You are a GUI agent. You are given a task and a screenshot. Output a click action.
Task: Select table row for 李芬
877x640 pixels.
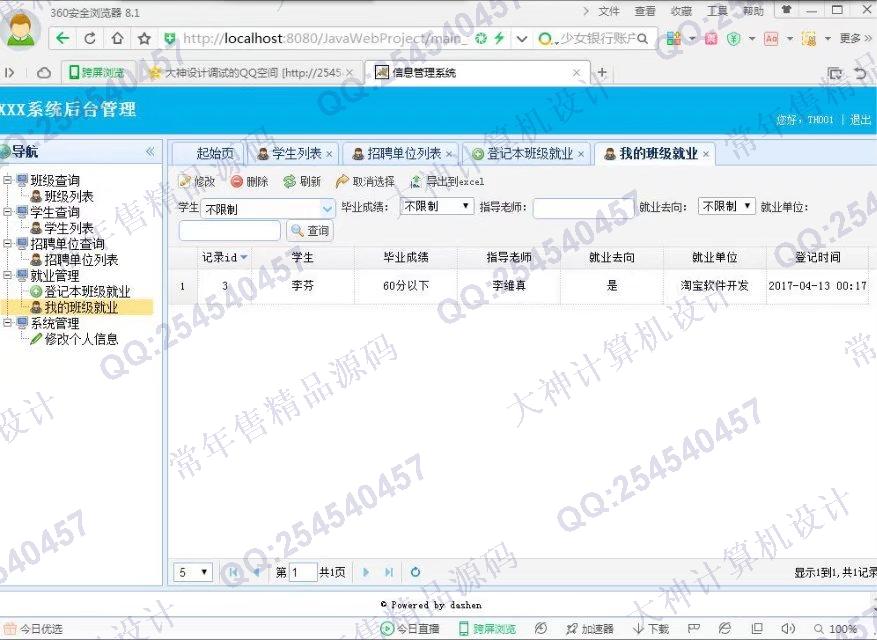pos(518,286)
